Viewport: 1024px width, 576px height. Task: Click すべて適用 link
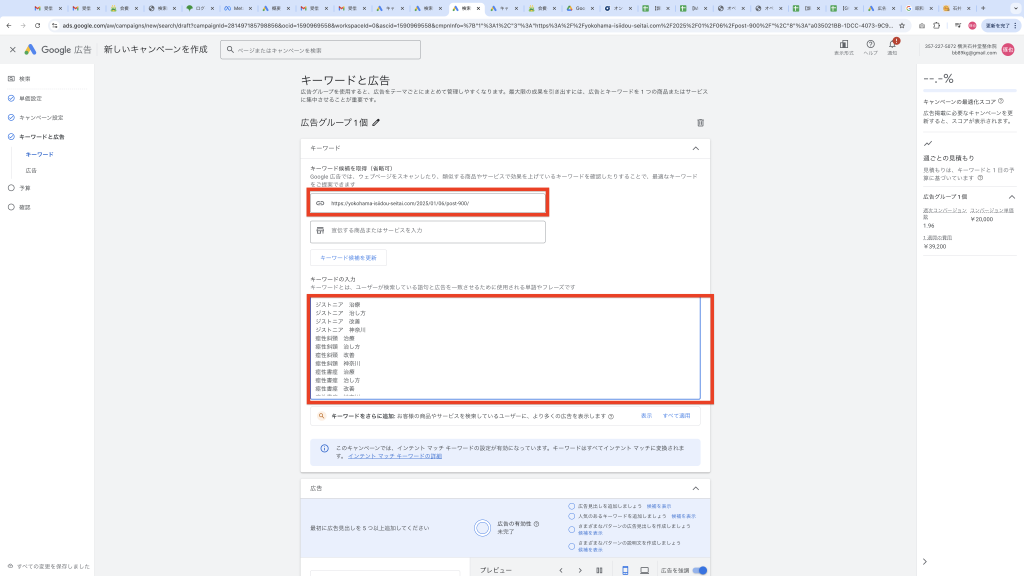pos(676,415)
